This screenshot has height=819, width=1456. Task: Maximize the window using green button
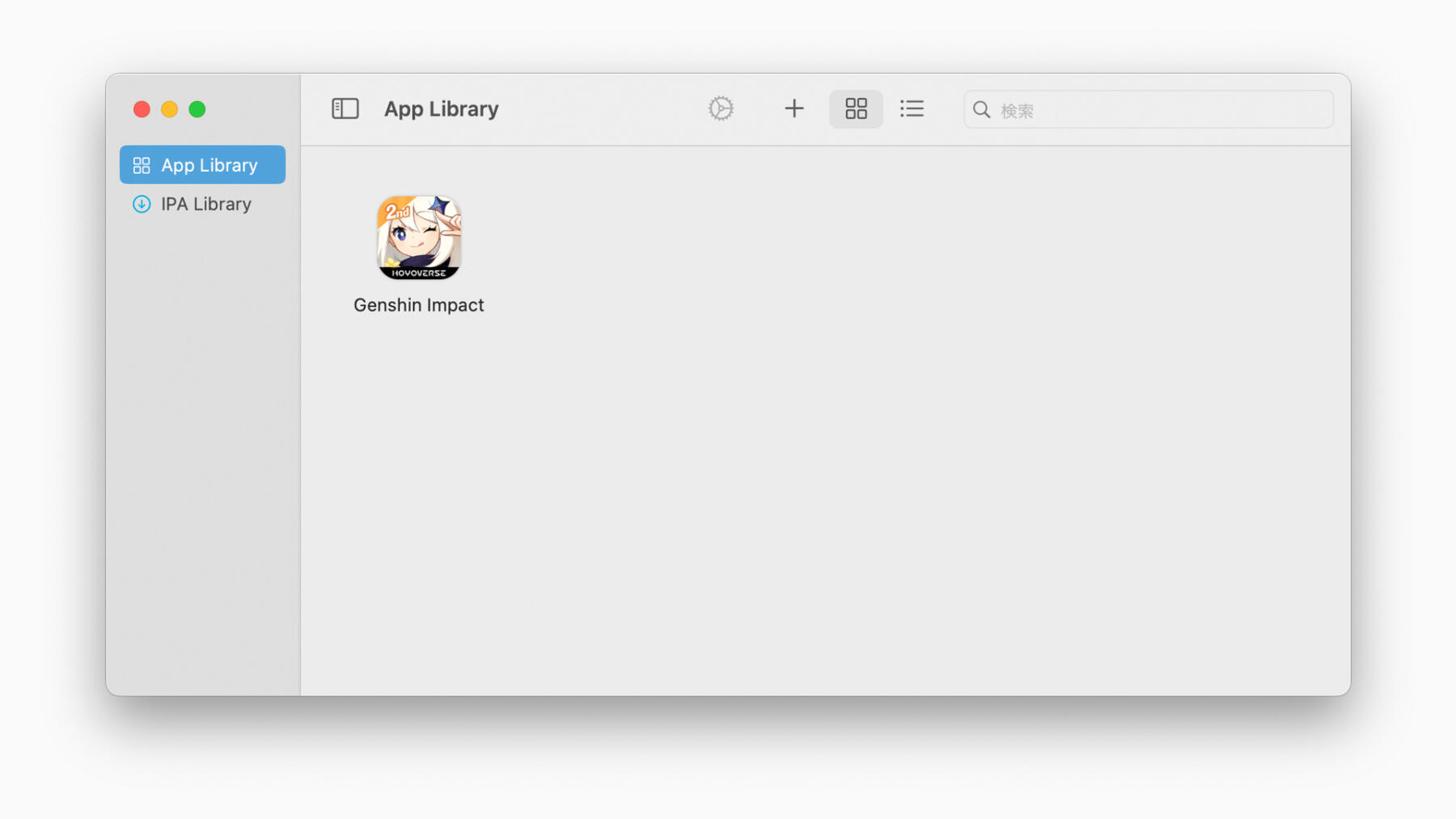click(x=197, y=109)
